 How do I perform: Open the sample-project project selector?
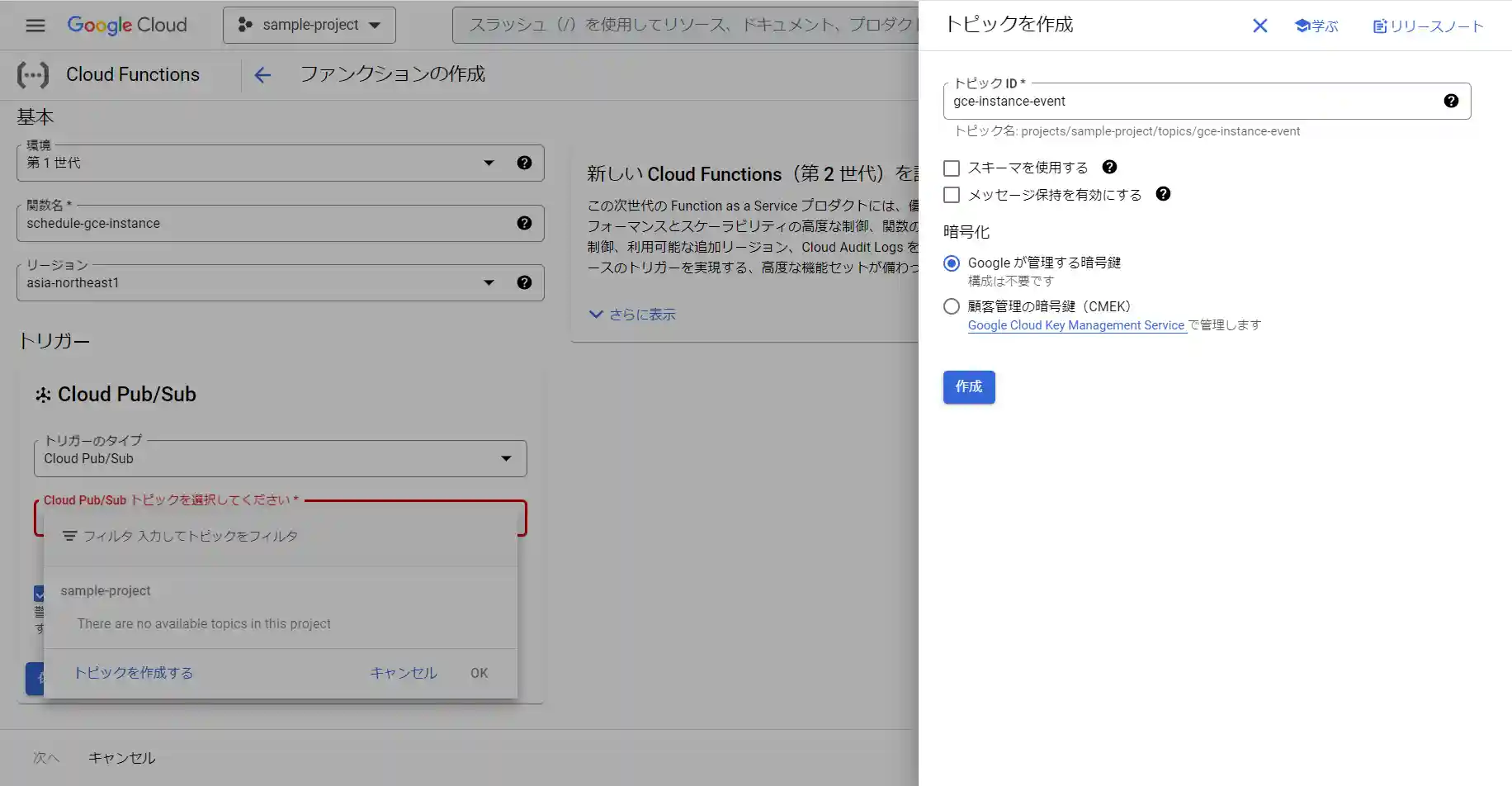309,25
